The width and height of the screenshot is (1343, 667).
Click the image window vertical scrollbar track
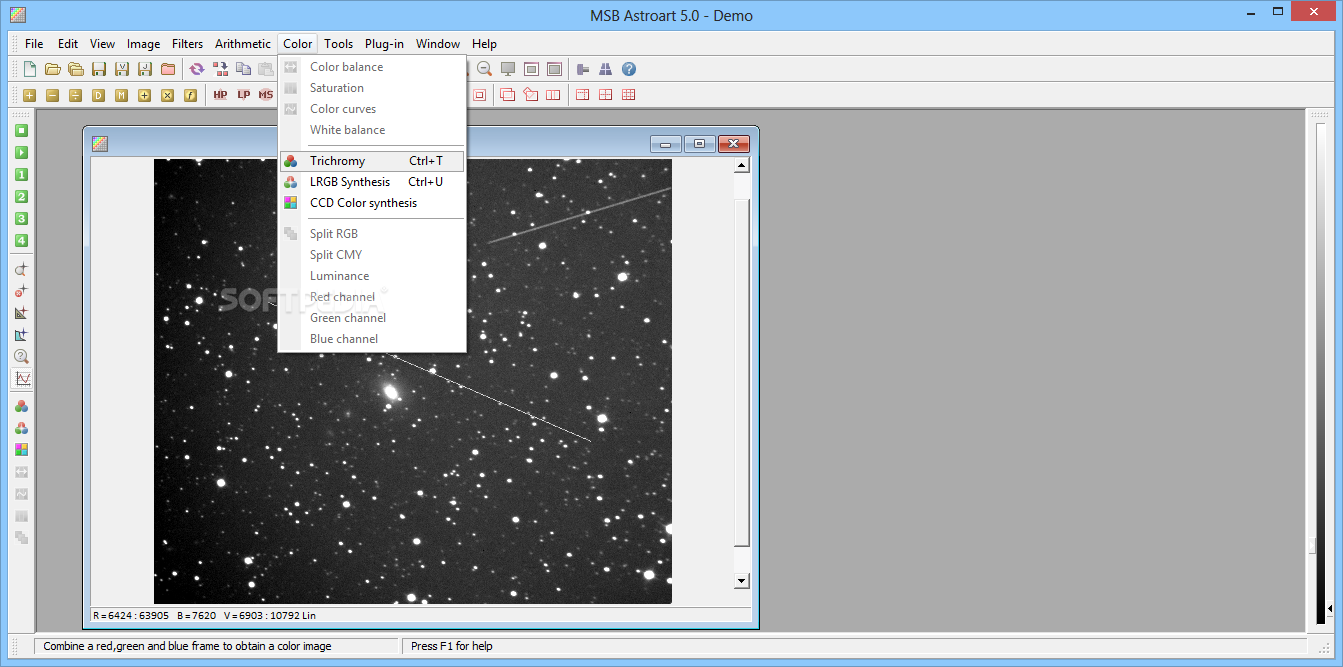[741, 373]
